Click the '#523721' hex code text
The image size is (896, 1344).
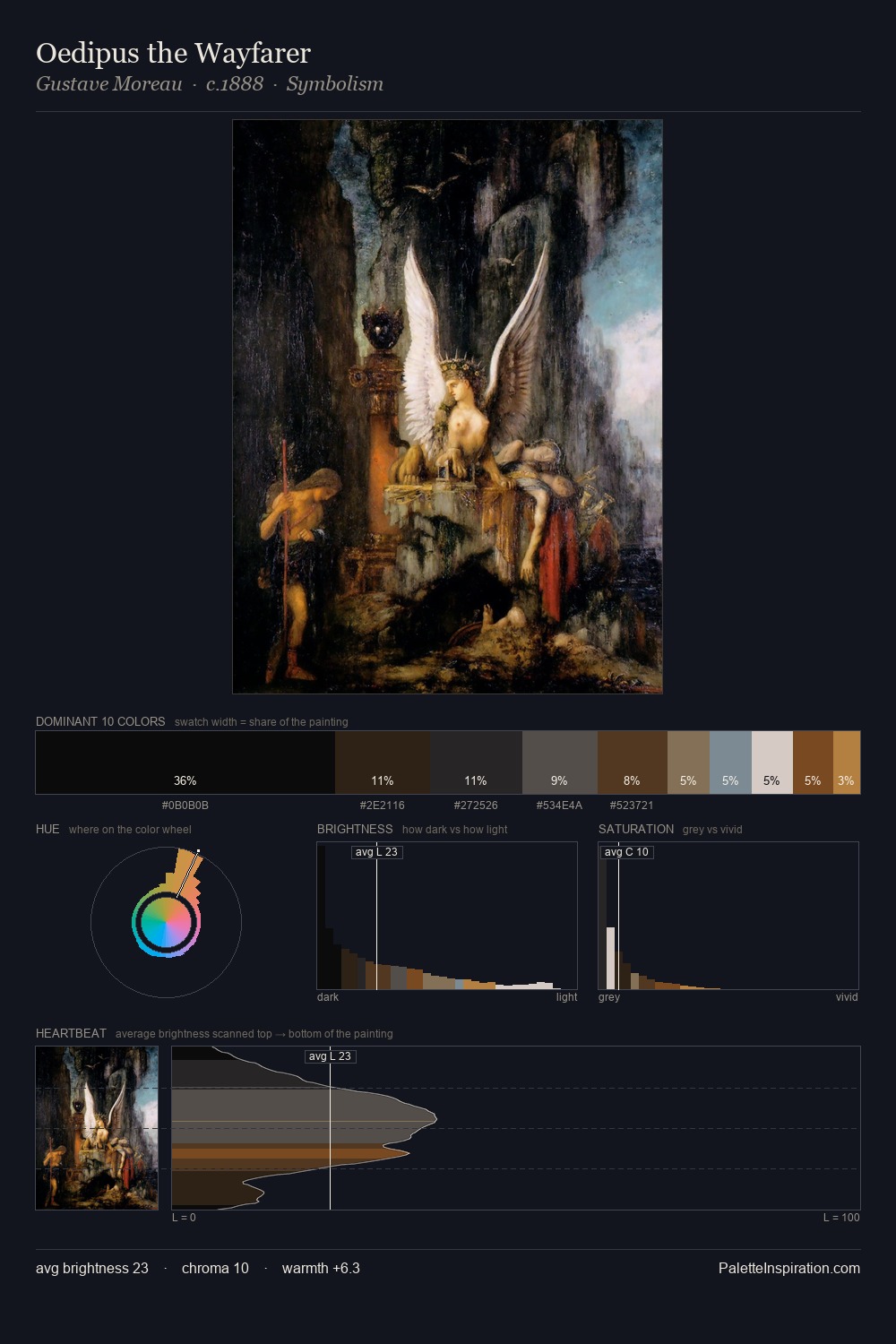pos(633,806)
